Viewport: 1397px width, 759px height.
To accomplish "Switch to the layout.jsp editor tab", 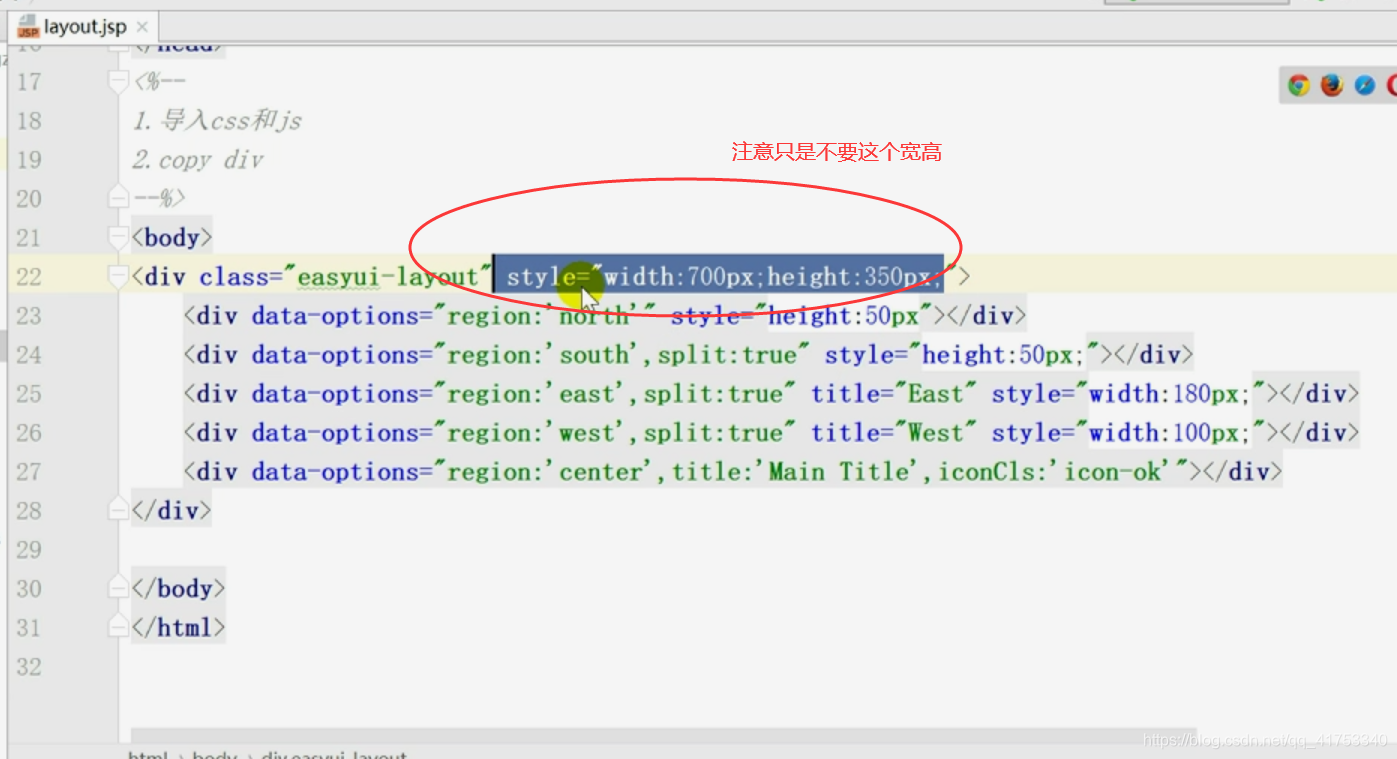I will click(82, 26).
